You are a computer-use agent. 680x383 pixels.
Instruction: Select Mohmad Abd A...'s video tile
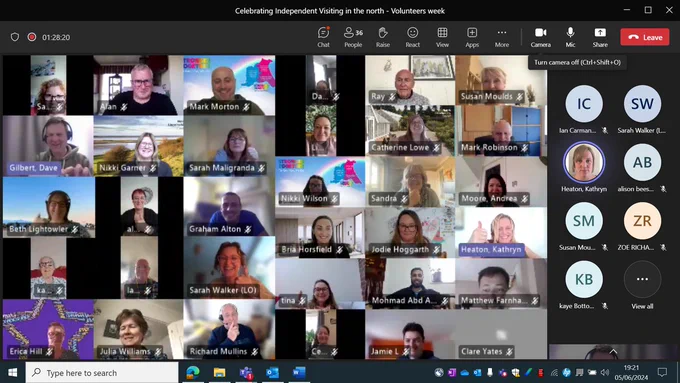pyautogui.click(x=410, y=284)
